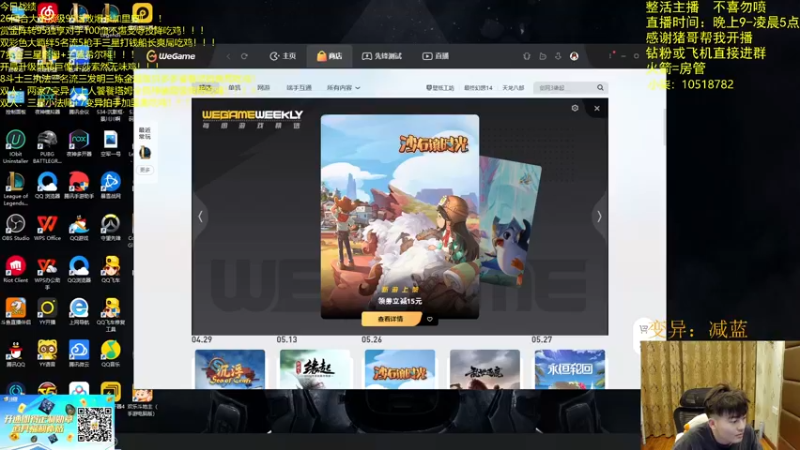Open the 腾讯手游助手 desktop icon
The image size is (800, 450).
(x=79, y=185)
